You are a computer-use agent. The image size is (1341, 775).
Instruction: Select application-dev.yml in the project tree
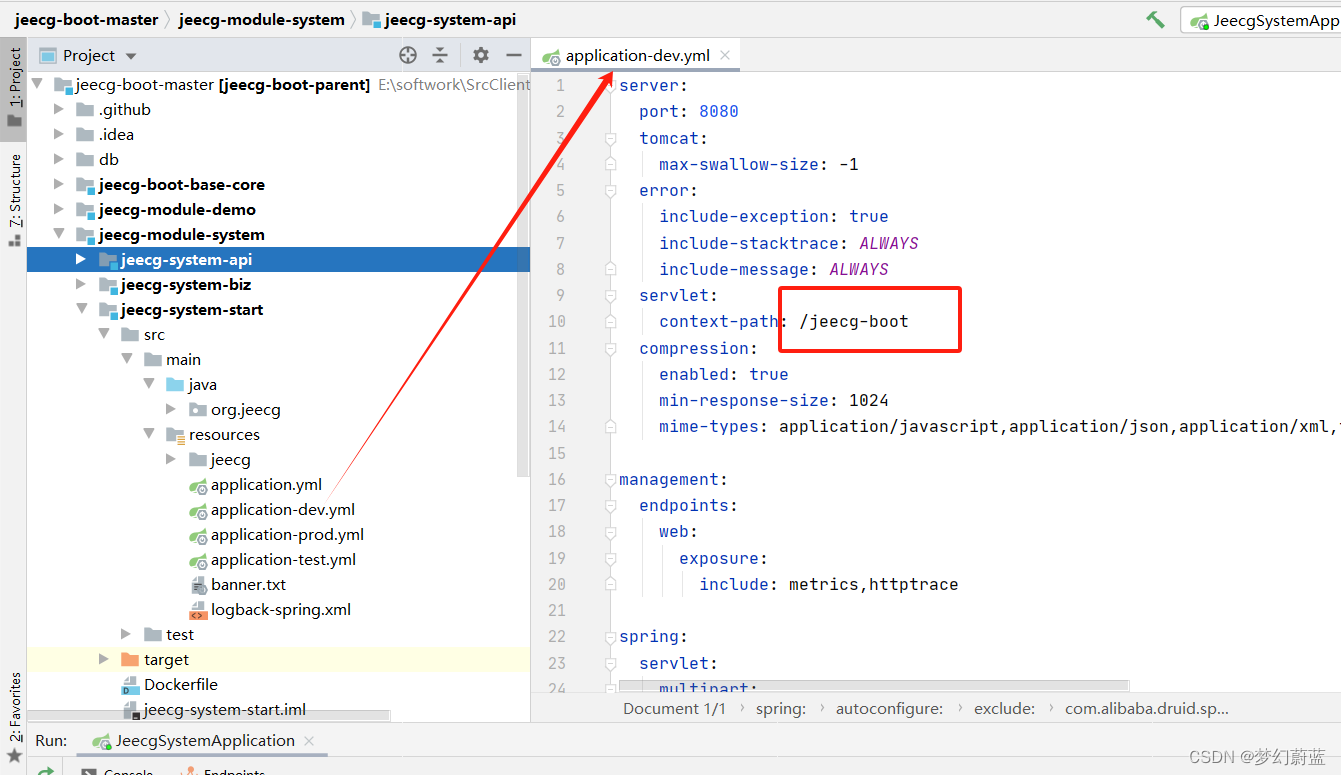(282, 509)
